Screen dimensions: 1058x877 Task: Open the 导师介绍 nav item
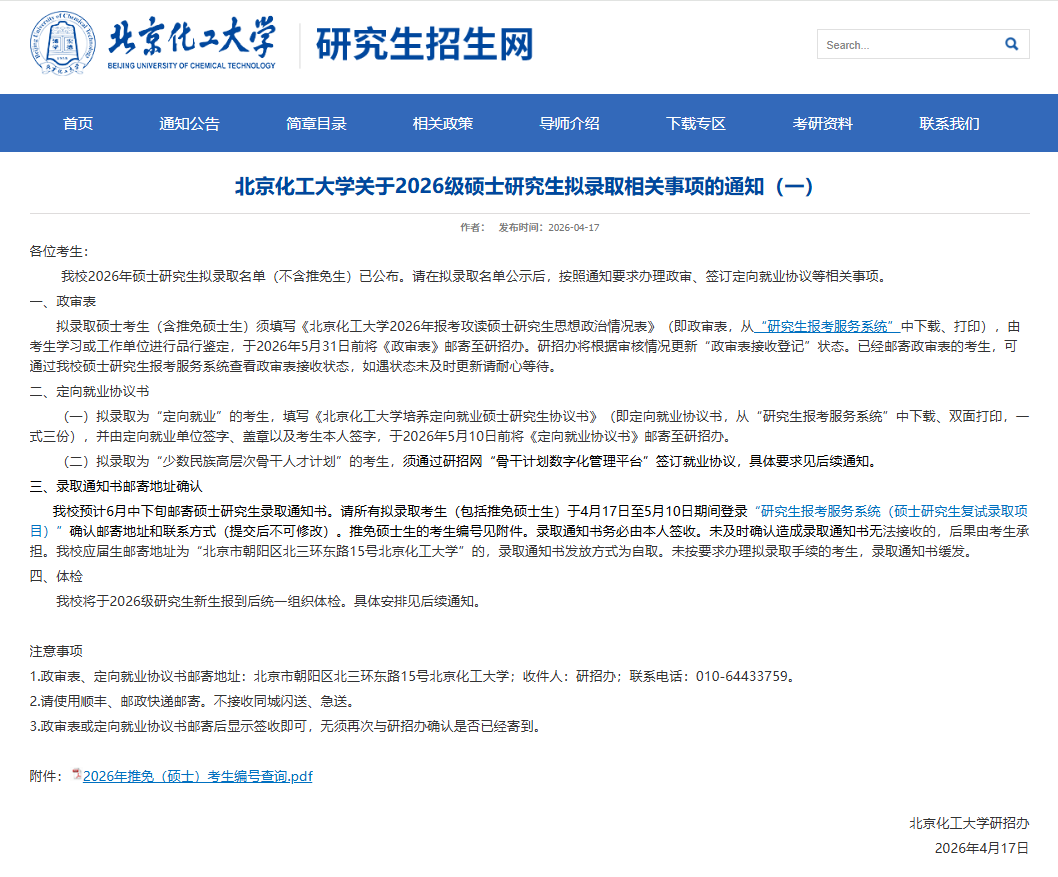pyautogui.click(x=569, y=123)
